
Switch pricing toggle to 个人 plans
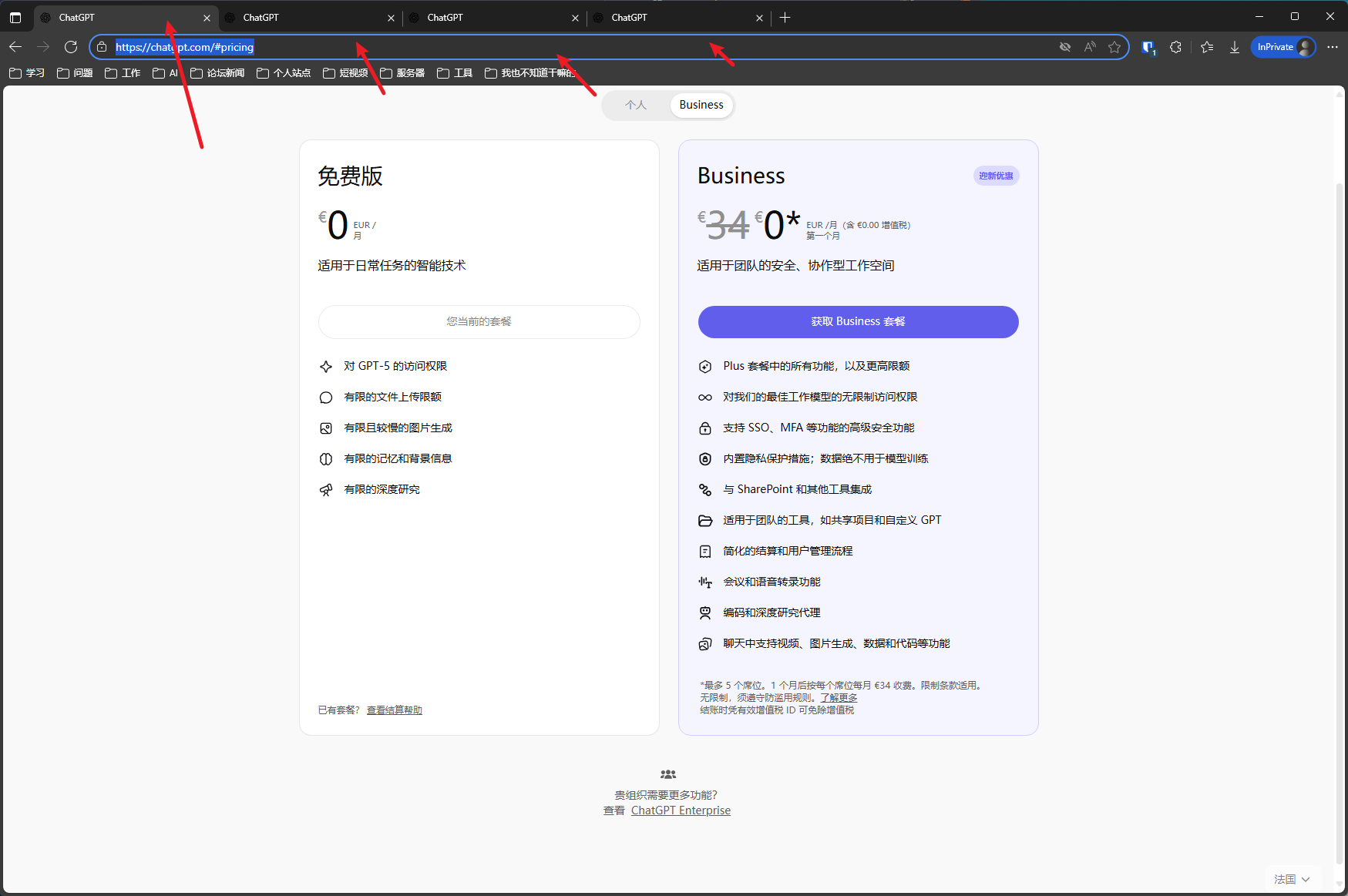pyautogui.click(x=636, y=105)
